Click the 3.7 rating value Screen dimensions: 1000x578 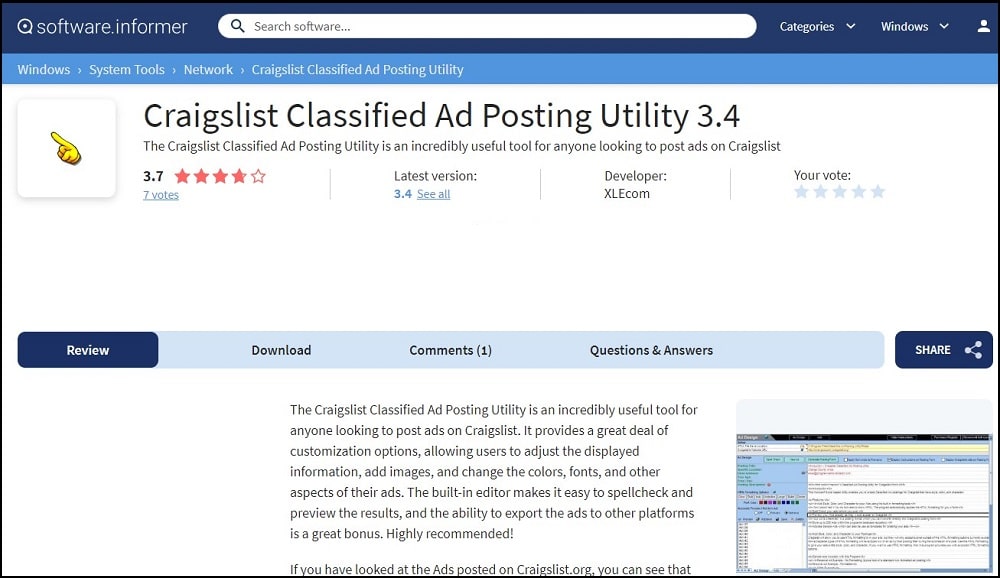click(153, 176)
